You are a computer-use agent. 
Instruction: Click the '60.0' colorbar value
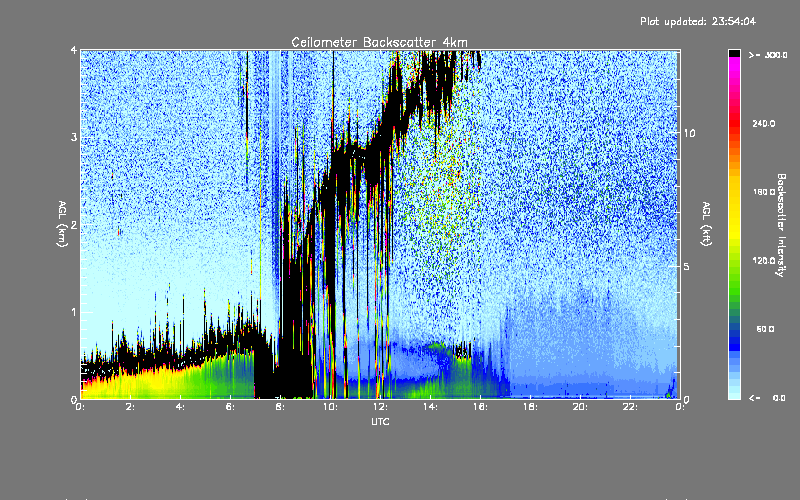[x=765, y=329]
